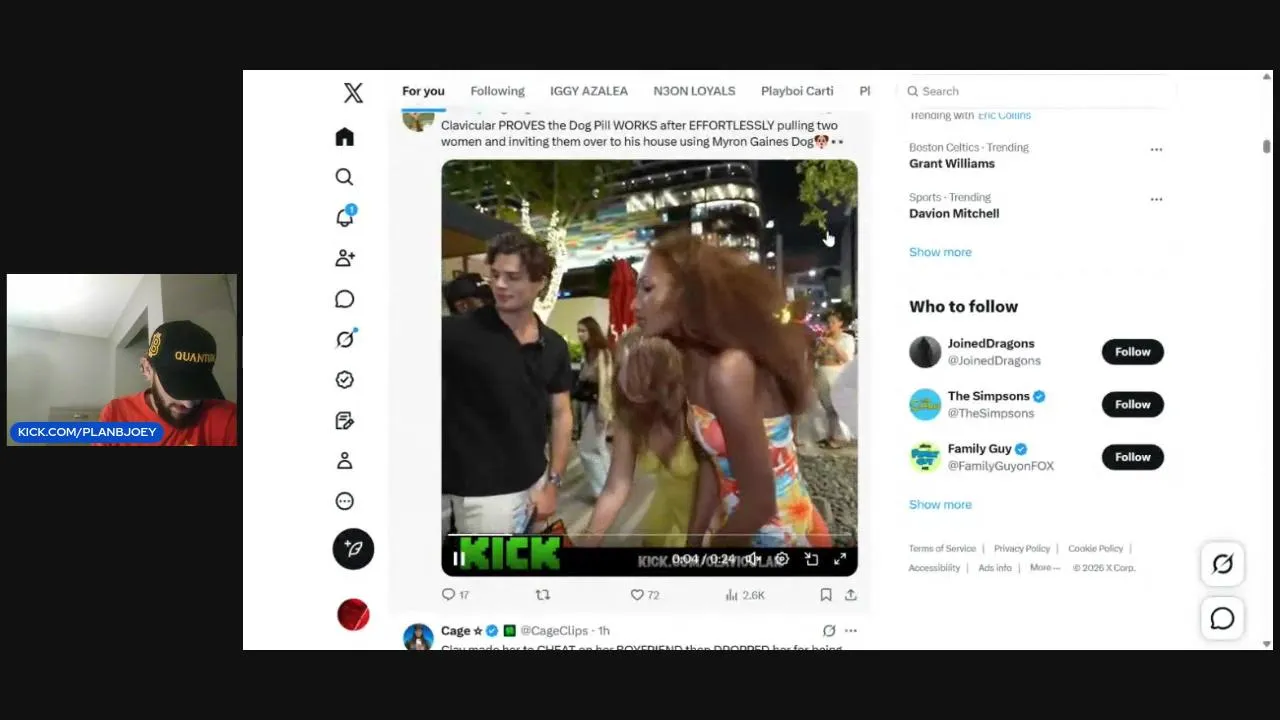Switch to the For you tab

click(x=423, y=91)
